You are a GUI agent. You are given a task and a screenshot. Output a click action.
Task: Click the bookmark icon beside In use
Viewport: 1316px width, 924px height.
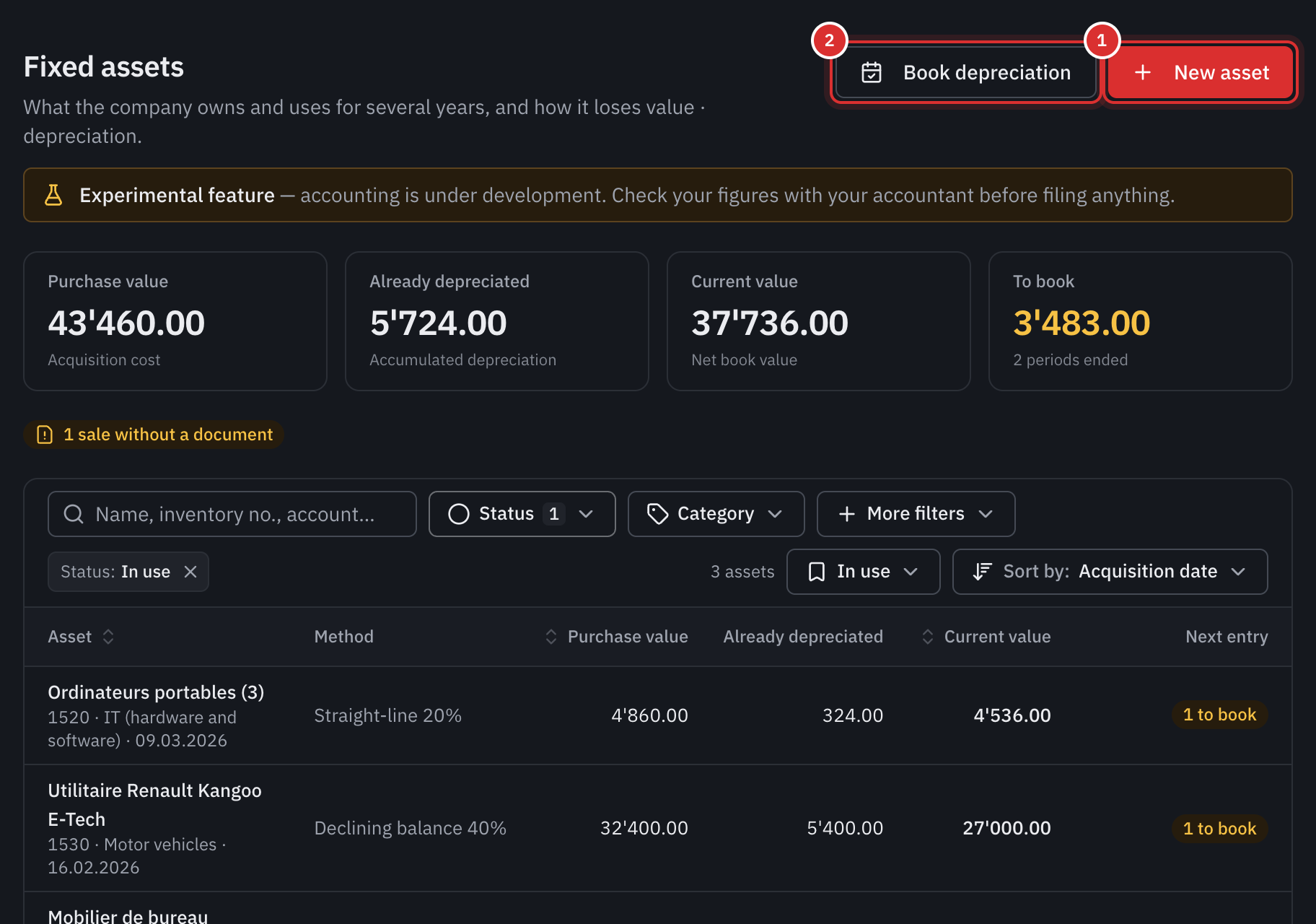click(817, 572)
